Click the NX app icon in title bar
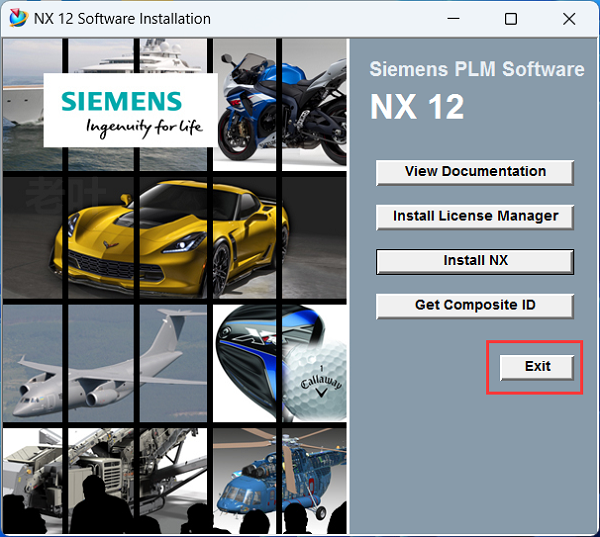Image resolution: width=600 pixels, height=537 pixels. [17, 19]
